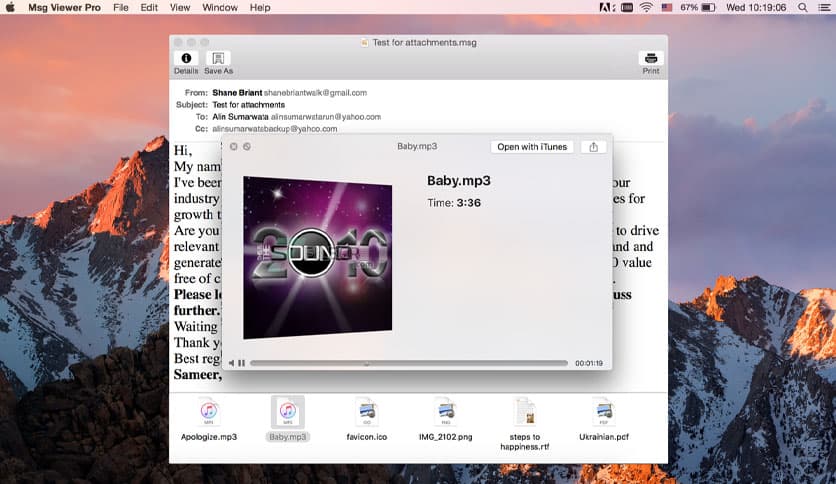This screenshot has width=836, height=484.
Task: Click the Wed 10:19:06 clock
Action: pos(756,7)
